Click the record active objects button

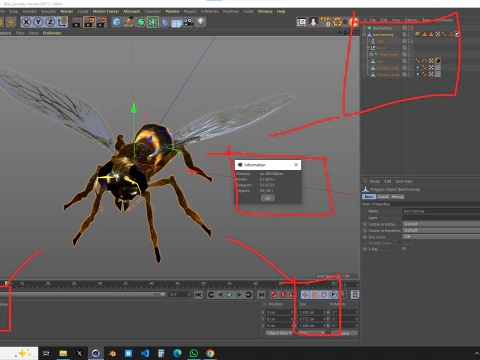pyautogui.click(x=274, y=295)
